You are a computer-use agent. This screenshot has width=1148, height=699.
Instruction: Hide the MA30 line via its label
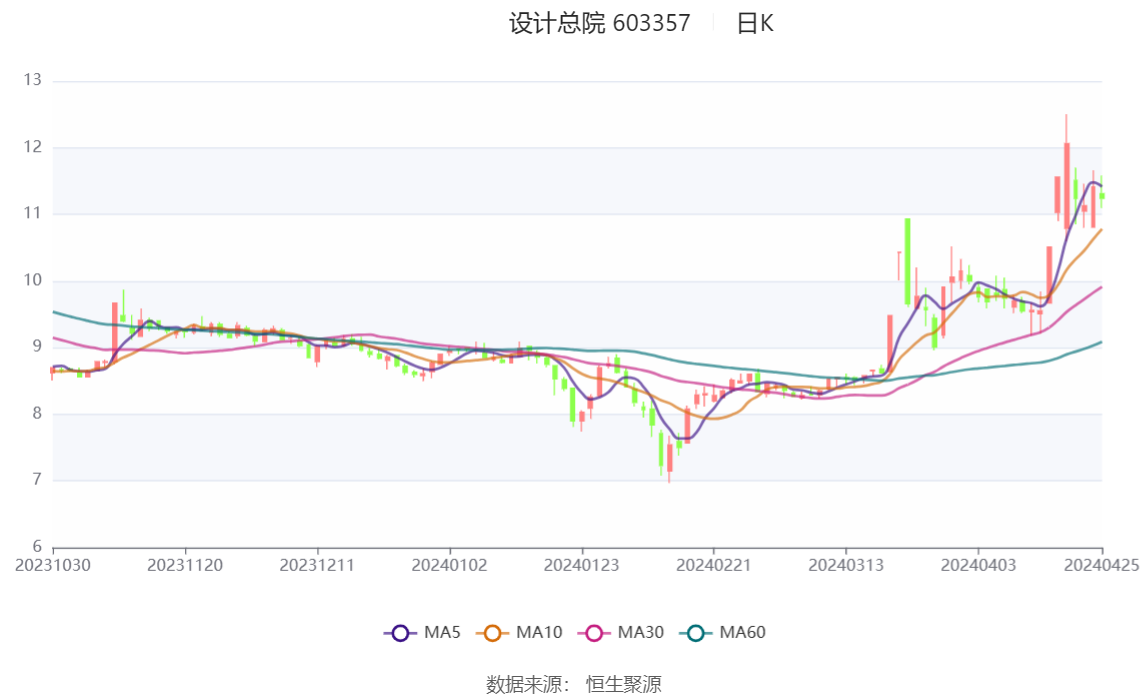point(641,632)
